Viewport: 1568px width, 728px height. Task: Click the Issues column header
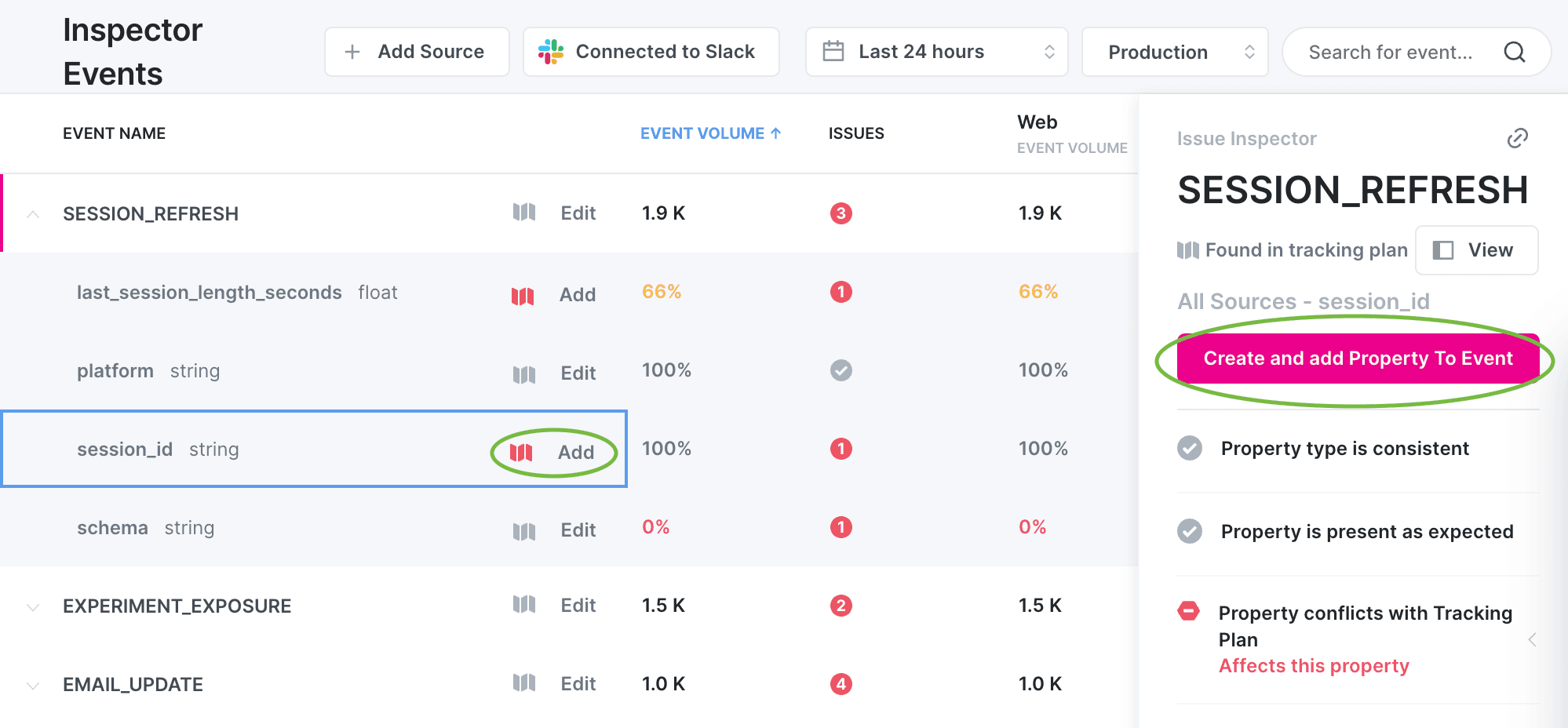(x=855, y=133)
